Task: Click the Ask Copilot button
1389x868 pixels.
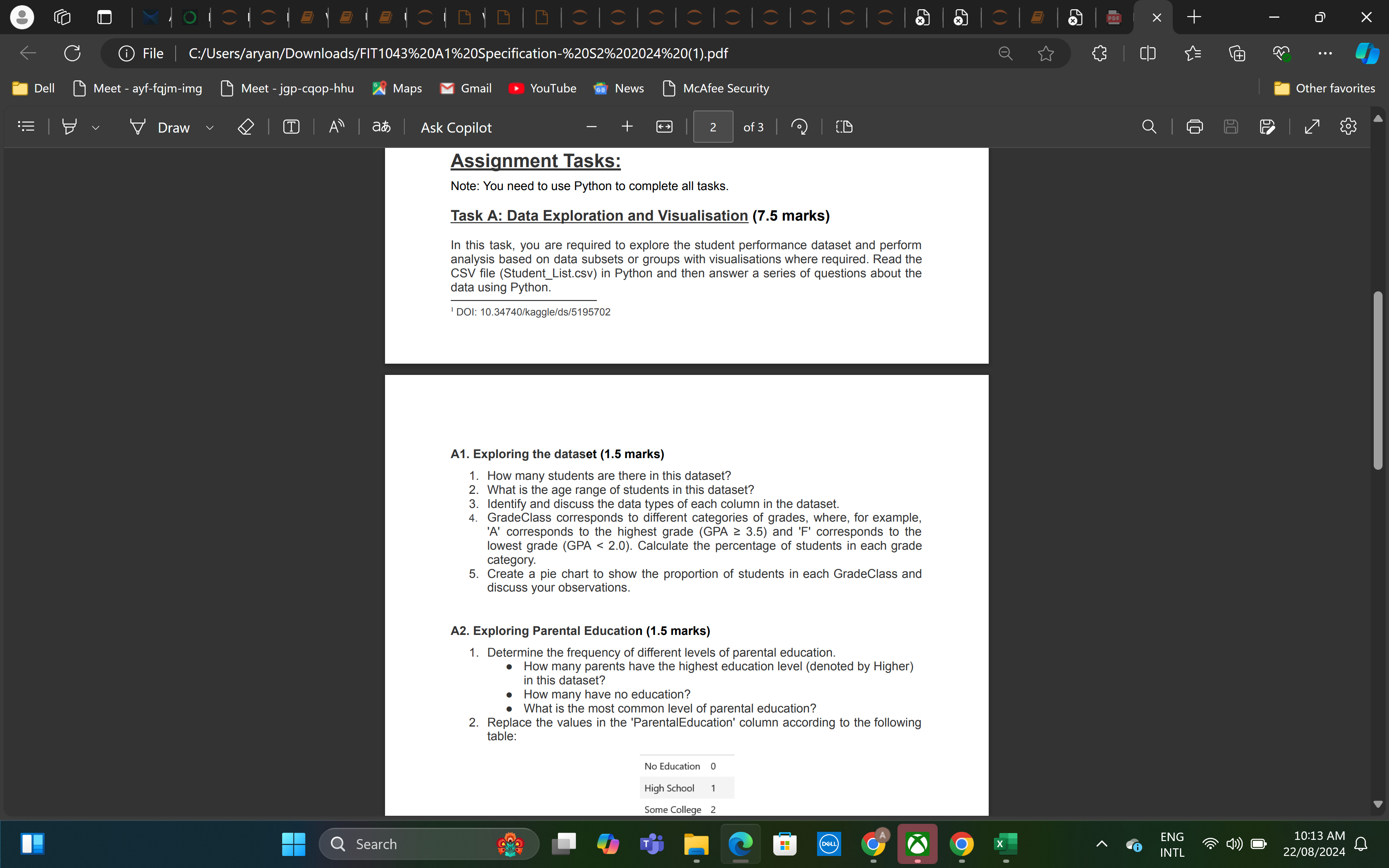Action: [x=456, y=126]
